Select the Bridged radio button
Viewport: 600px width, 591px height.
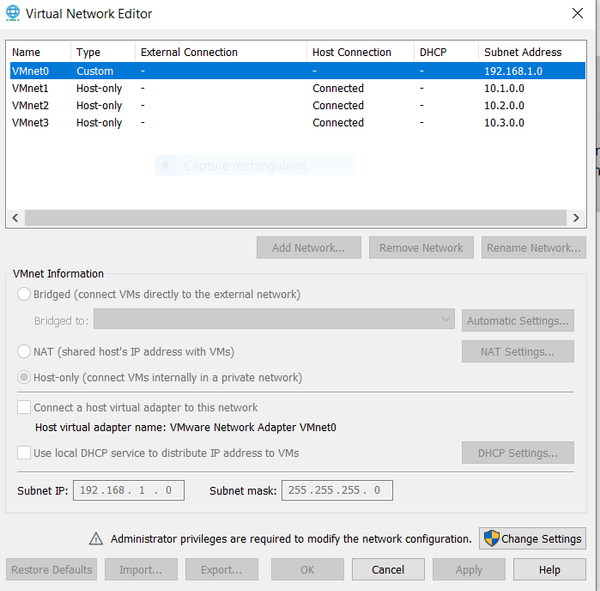click(24, 294)
